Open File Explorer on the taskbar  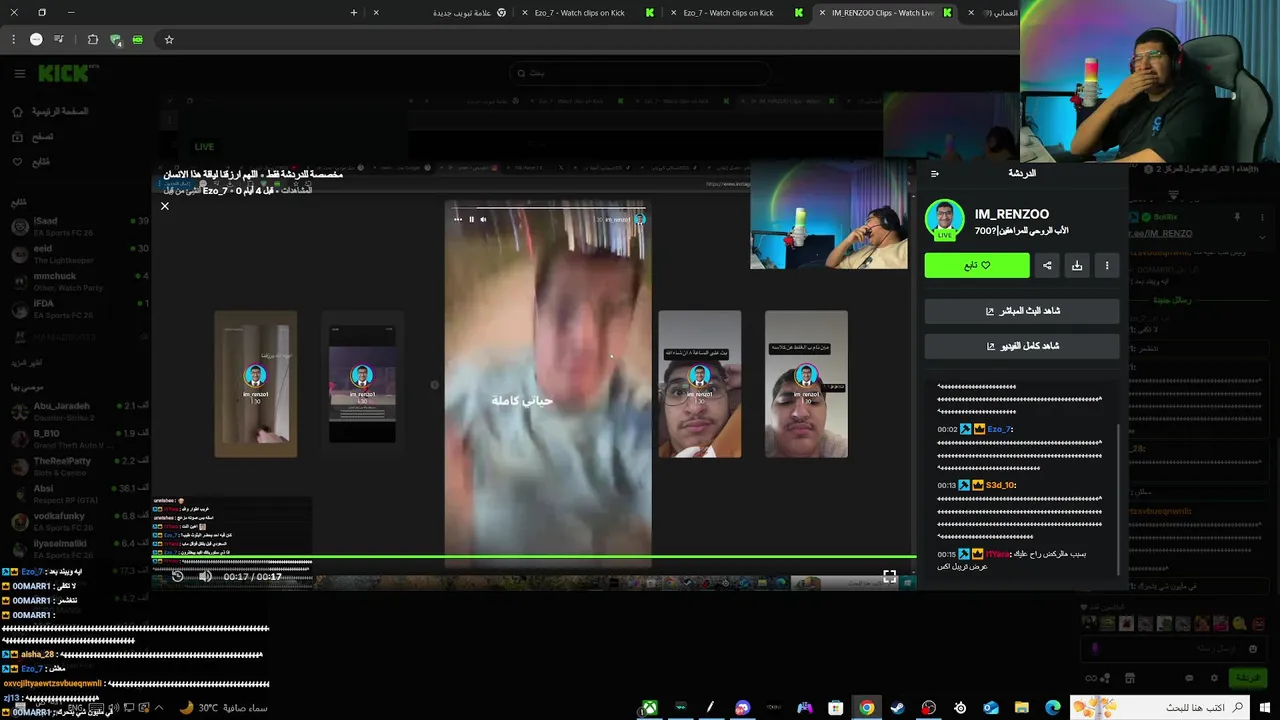click(1022, 708)
